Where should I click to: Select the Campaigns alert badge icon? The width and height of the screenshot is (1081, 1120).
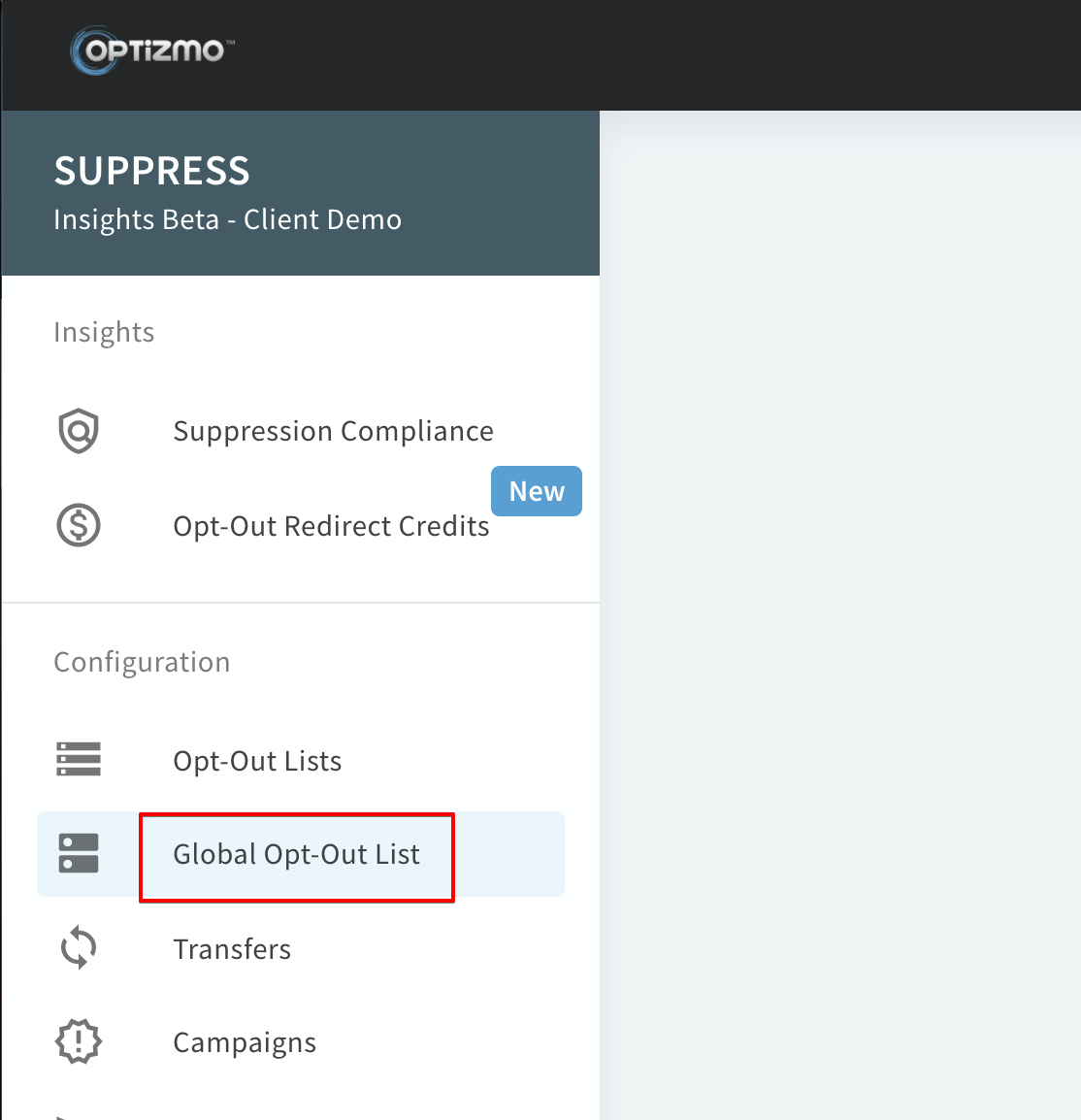[x=79, y=1040]
